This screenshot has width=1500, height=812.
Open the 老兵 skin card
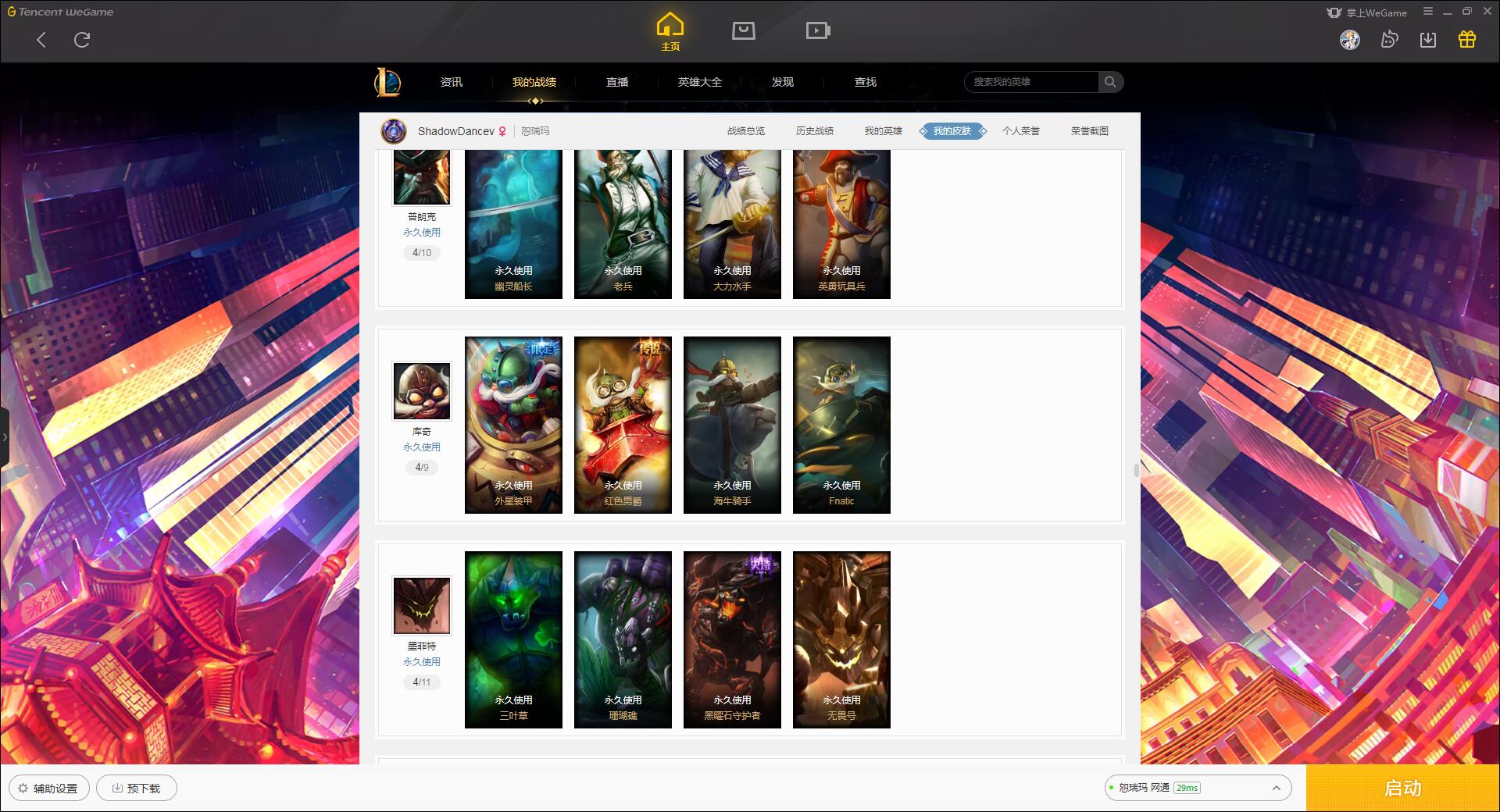(623, 224)
